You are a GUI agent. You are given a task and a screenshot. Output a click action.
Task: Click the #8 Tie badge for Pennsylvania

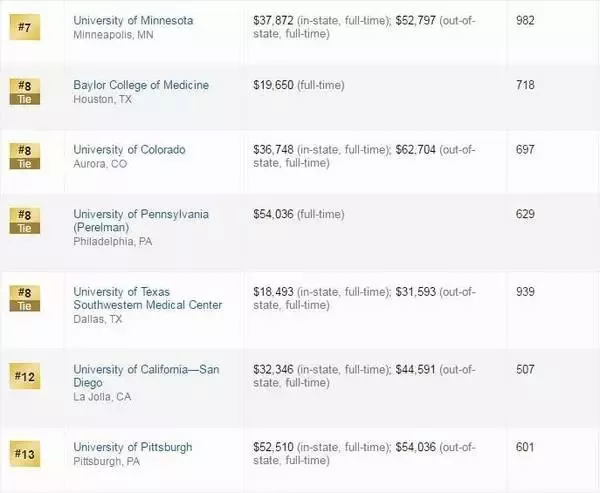click(x=24, y=221)
